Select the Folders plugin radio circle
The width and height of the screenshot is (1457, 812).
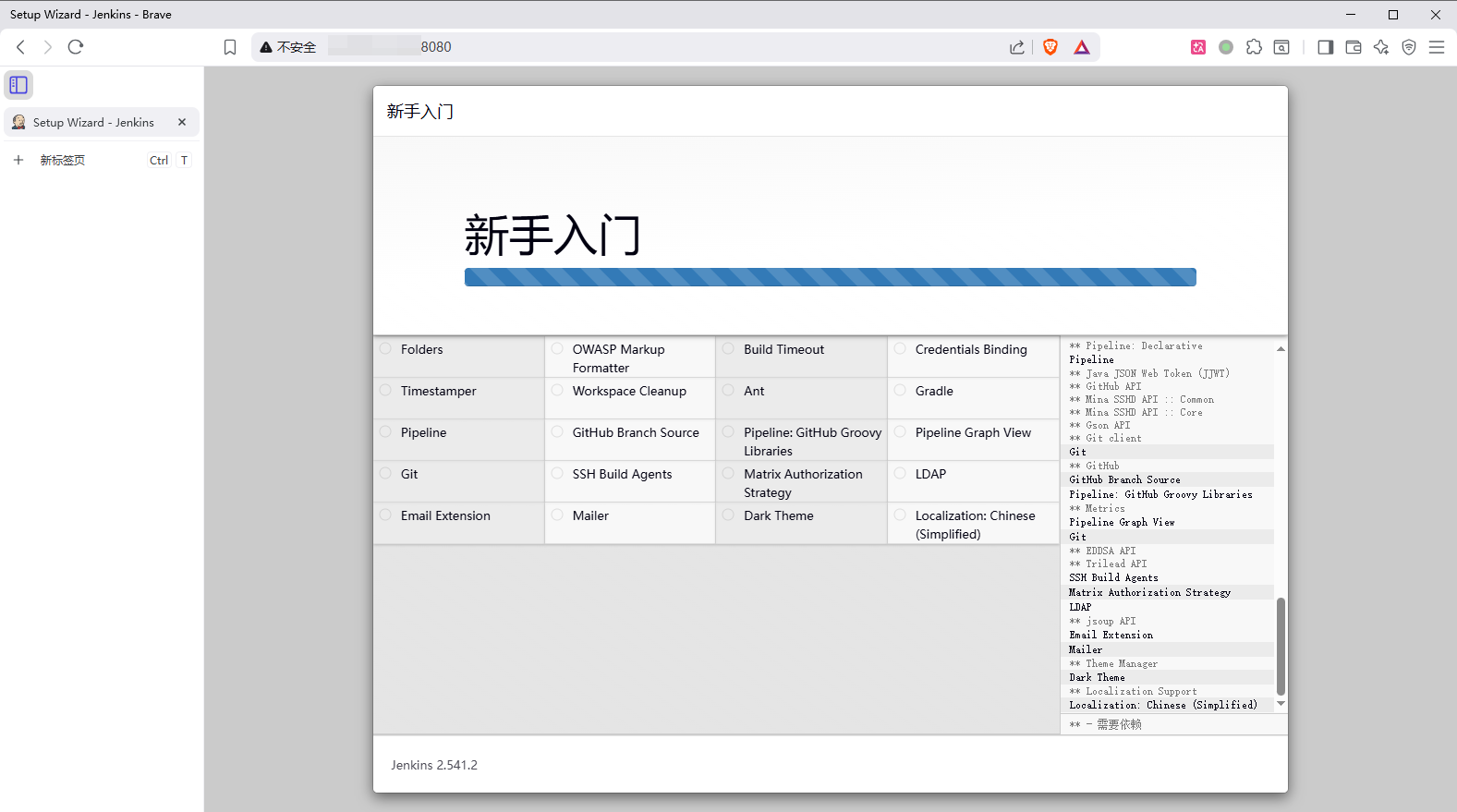click(x=386, y=349)
